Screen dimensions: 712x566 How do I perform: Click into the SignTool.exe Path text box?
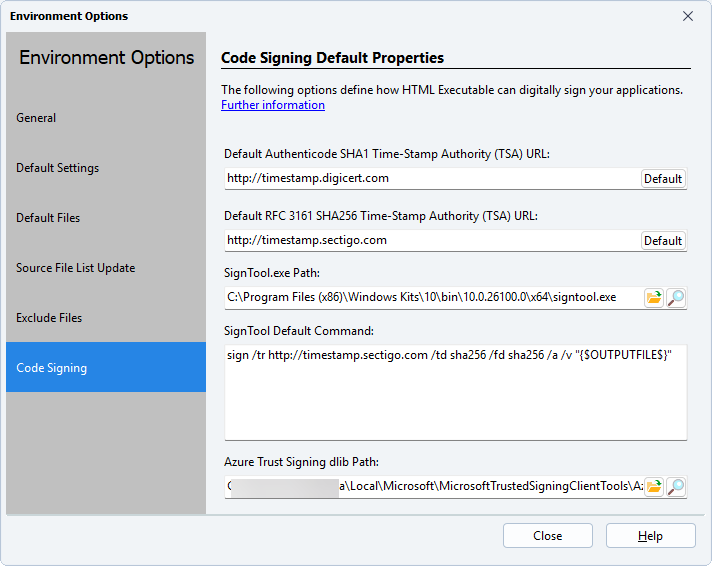[430, 297]
